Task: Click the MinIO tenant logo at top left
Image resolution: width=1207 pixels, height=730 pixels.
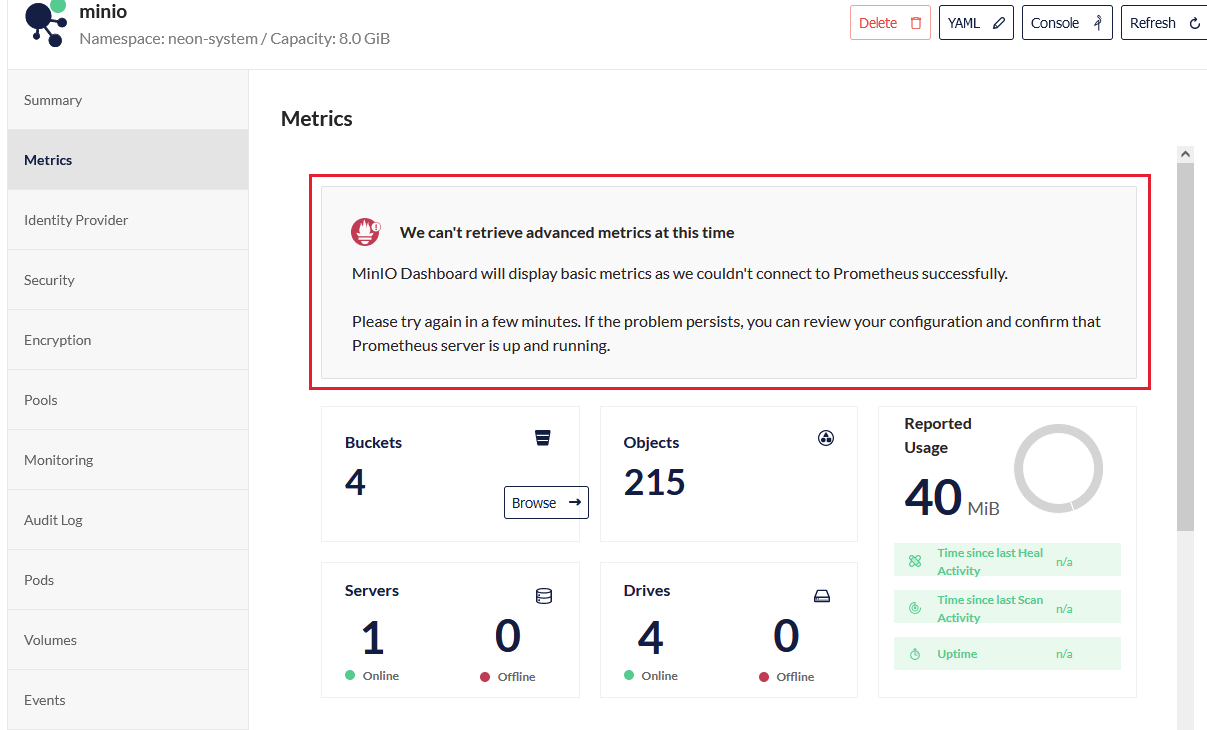Action: click(x=44, y=24)
